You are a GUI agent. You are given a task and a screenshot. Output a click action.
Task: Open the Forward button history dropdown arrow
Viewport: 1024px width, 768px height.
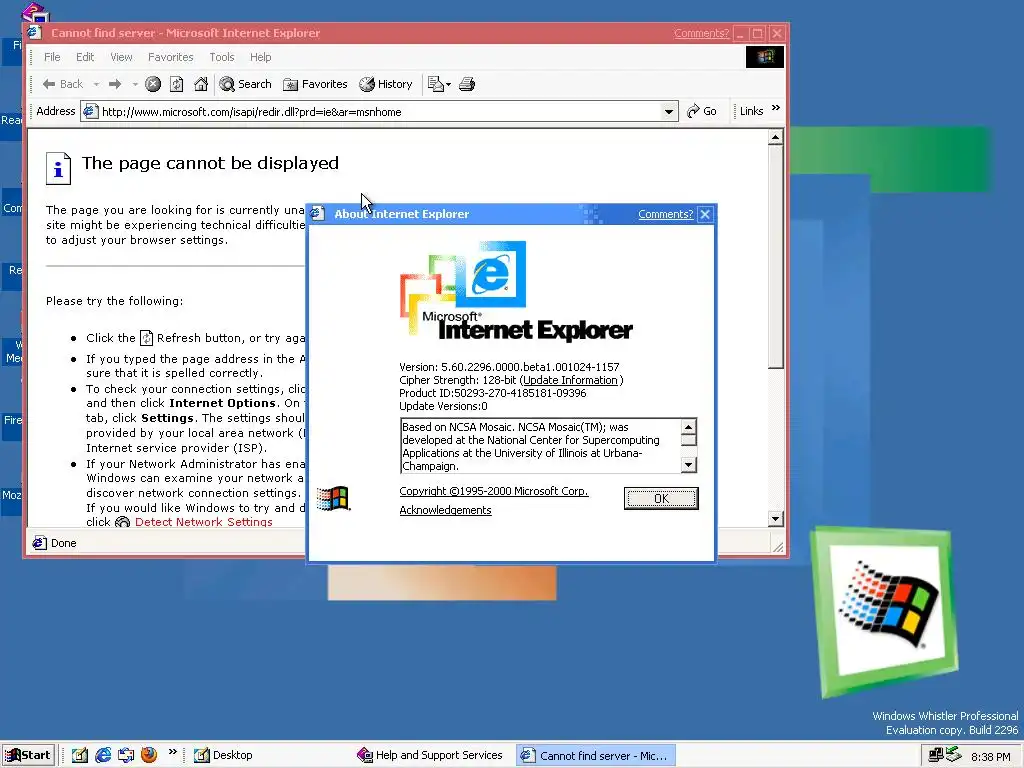tap(135, 84)
